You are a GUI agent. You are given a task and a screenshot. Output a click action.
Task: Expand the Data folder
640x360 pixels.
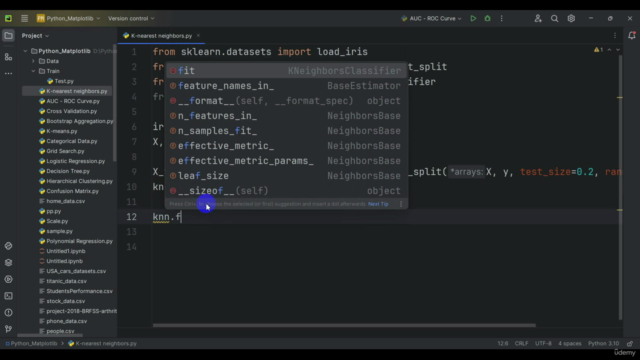click(33, 61)
